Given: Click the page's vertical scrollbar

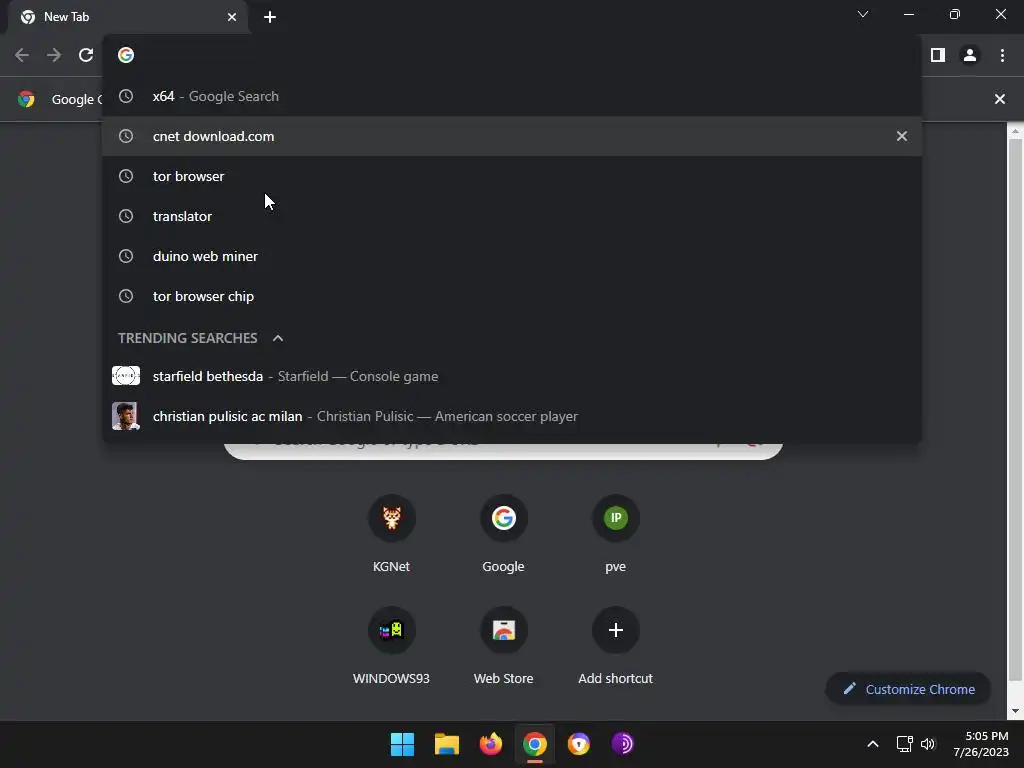Looking at the screenshot, I should pyautogui.click(x=1015, y=411).
